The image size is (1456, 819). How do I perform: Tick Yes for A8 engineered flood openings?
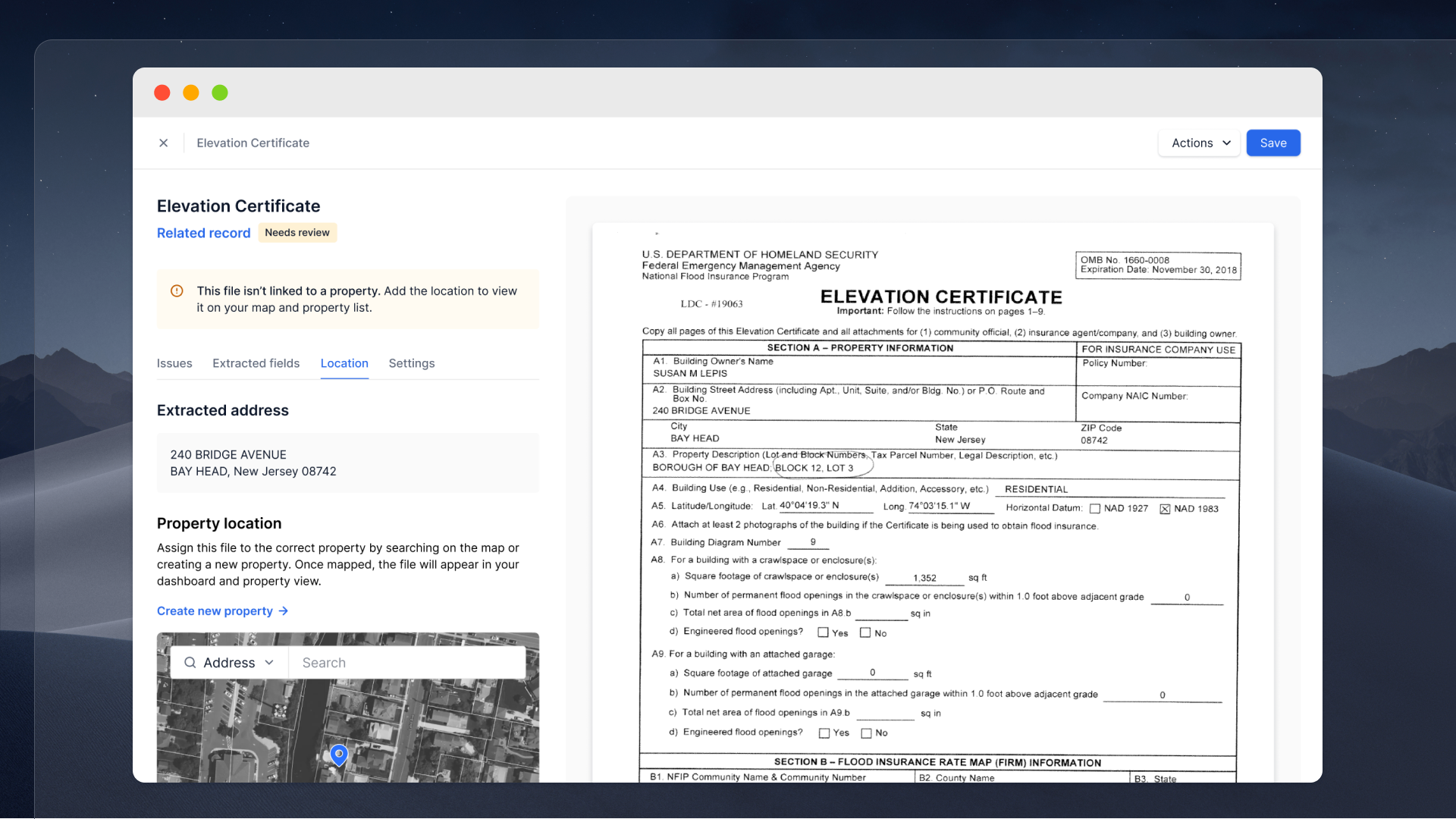tap(823, 632)
